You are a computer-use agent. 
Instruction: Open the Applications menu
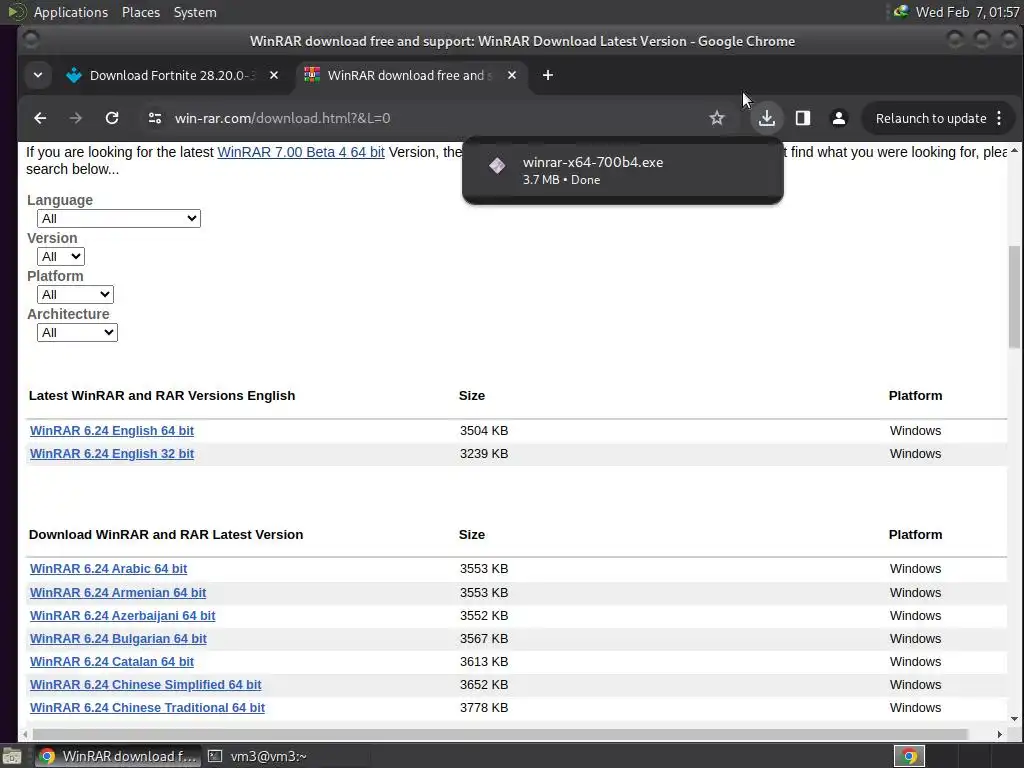(x=71, y=12)
